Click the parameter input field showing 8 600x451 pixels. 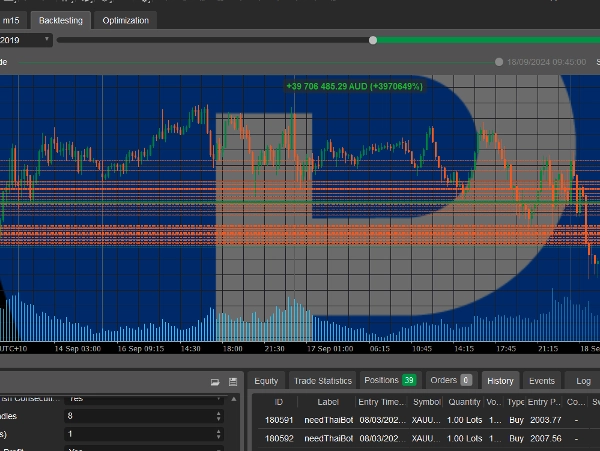(x=140, y=415)
